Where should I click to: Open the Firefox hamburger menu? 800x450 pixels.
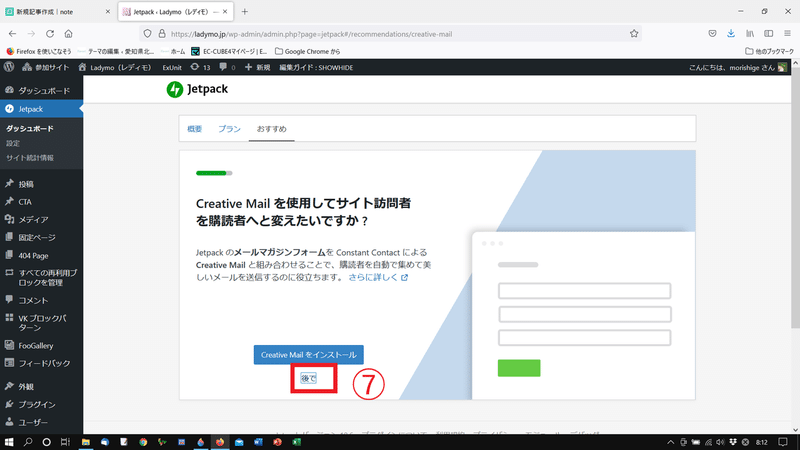click(x=787, y=34)
